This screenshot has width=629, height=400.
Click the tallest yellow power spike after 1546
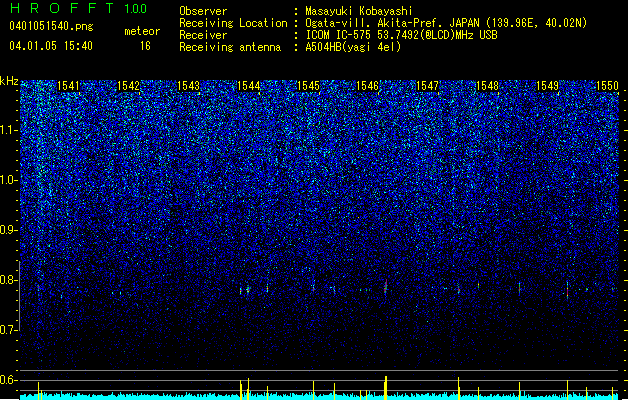[x=386, y=388]
